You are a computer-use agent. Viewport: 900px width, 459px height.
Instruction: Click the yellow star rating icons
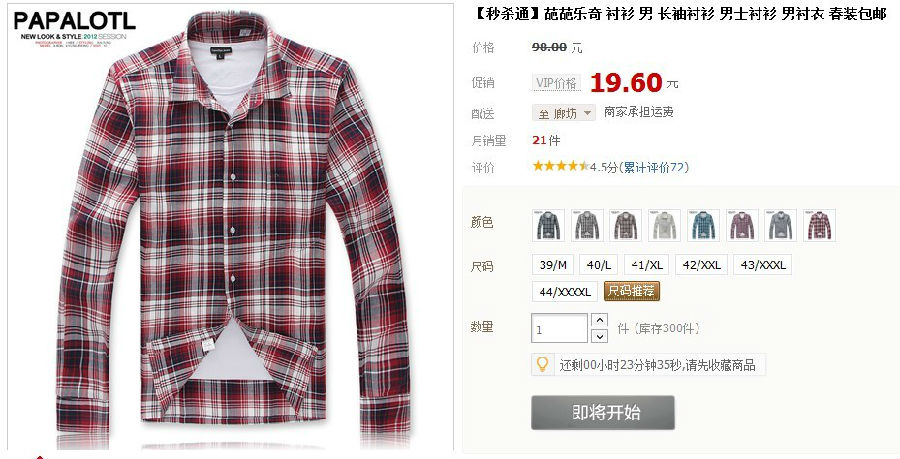pyautogui.click(x=560, y=166)
